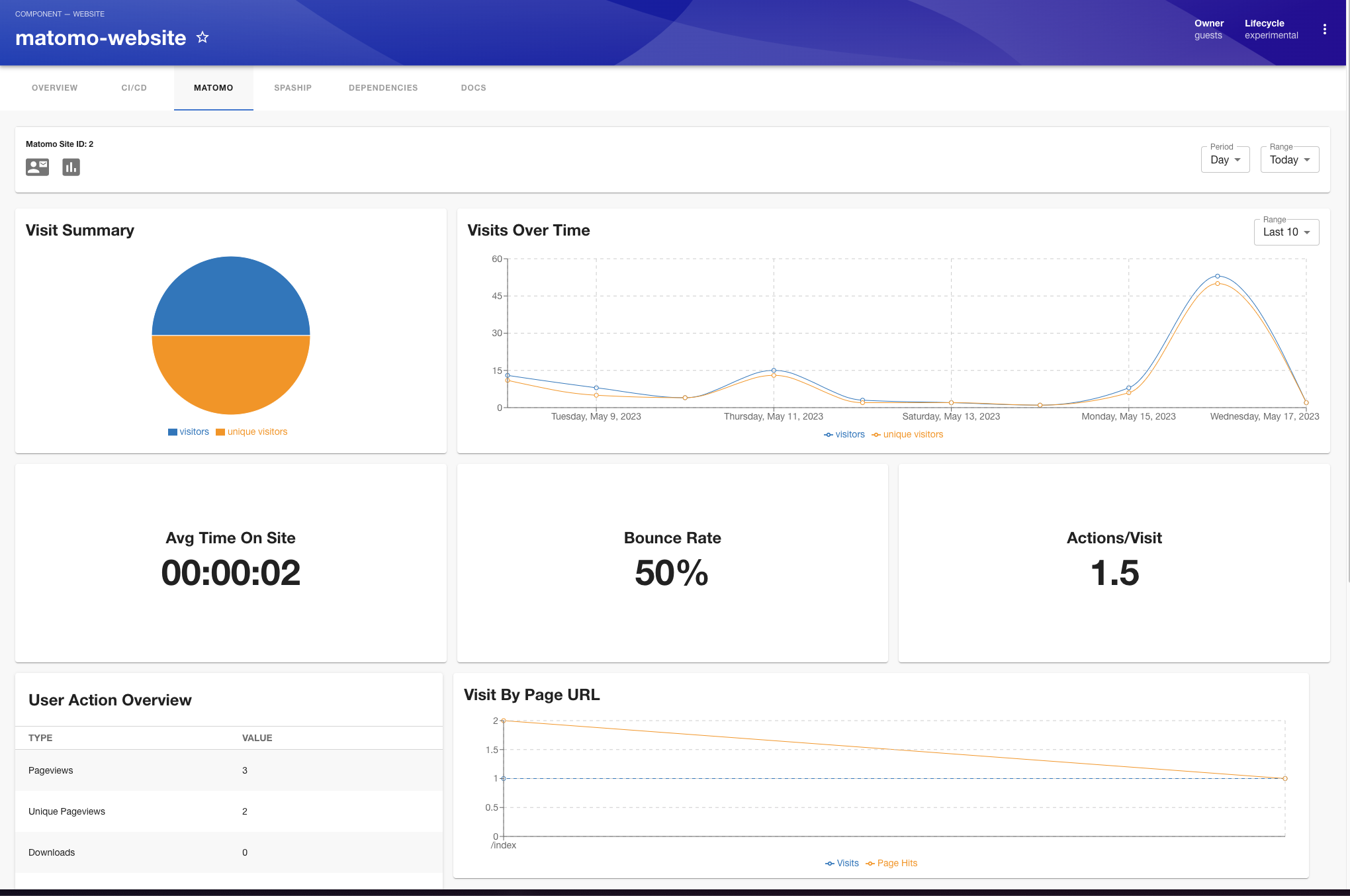Toggle unique visitors legend in Visits Over Time

[907, 434]
